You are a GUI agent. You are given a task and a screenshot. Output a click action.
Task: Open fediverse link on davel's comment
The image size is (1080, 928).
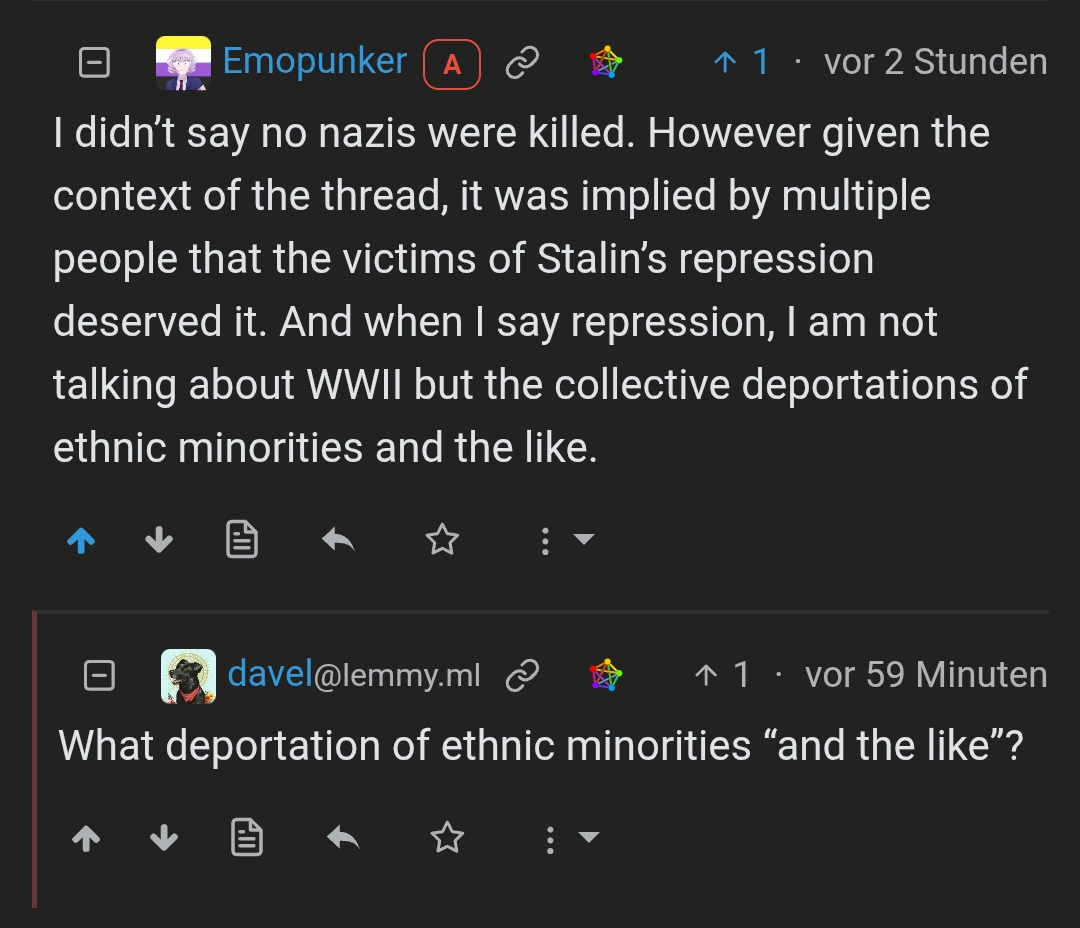point(605,676)
